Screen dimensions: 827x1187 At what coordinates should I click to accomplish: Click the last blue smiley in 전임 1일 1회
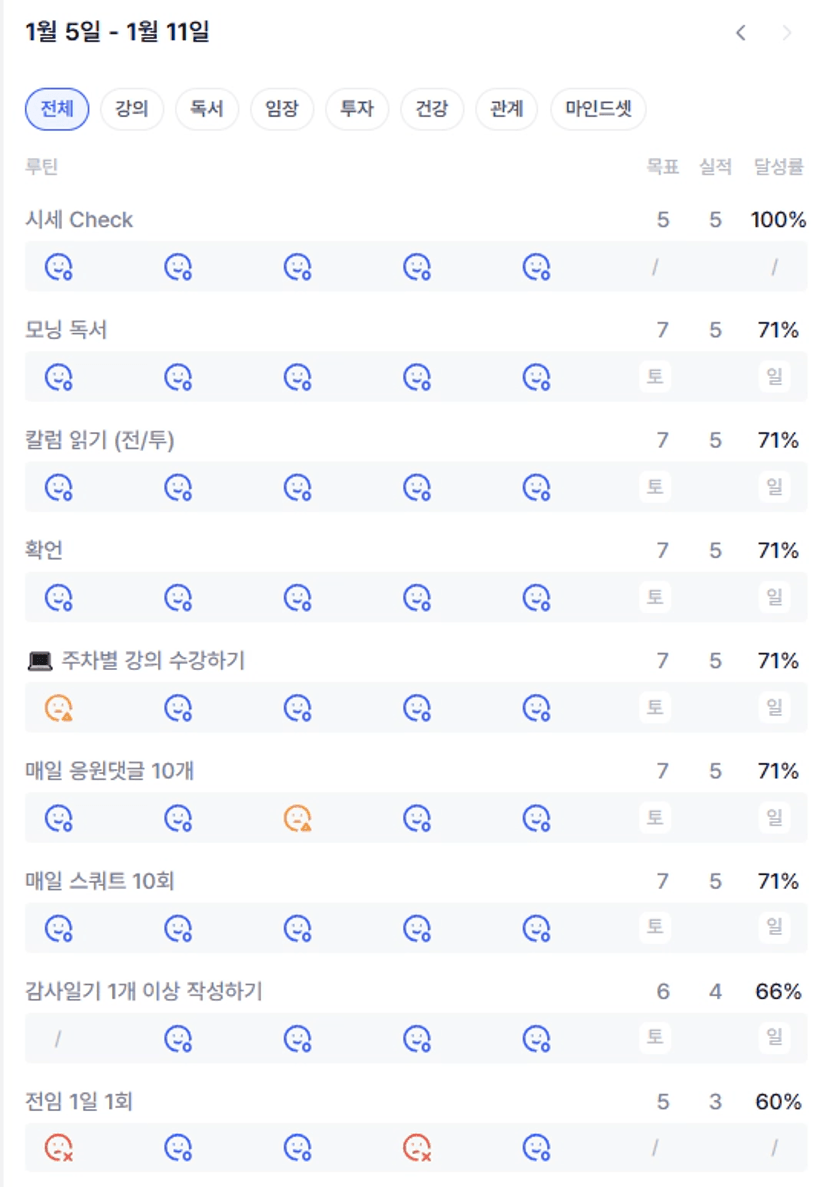(x=537, y=1147)
